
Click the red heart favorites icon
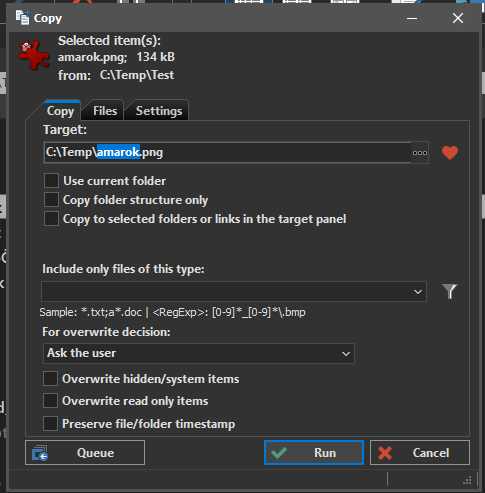pos(450,153)
